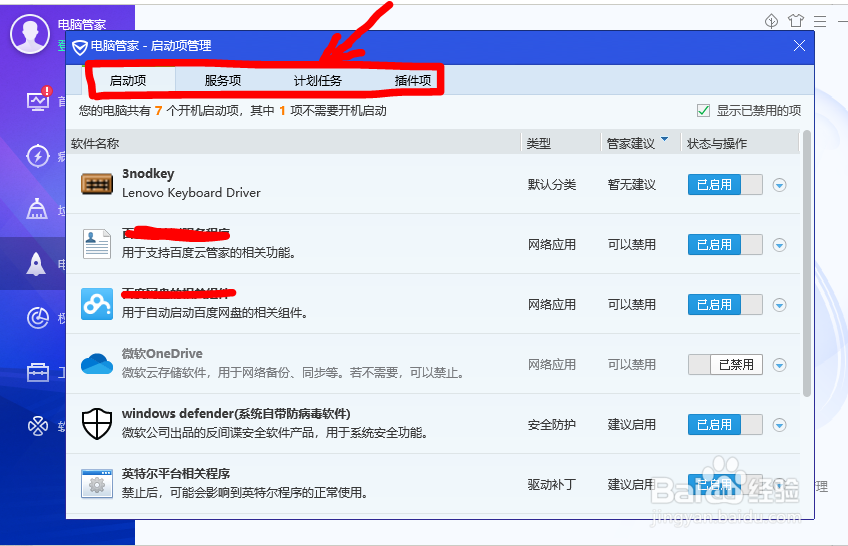Click Lenovo Keyboard Driver description
The width and height of the screenshot is (848, 546).
click(x=191, y=193)
